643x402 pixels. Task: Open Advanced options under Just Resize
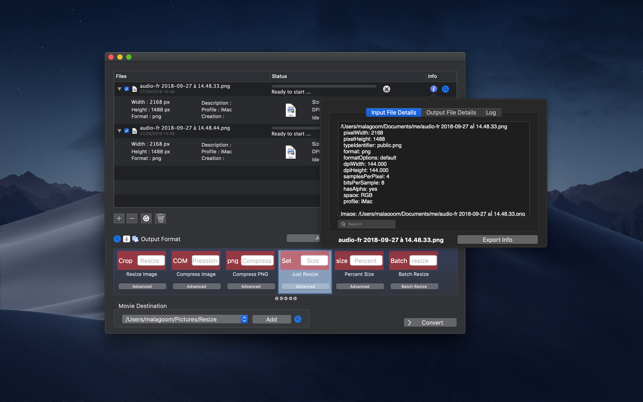coord(306,286)
